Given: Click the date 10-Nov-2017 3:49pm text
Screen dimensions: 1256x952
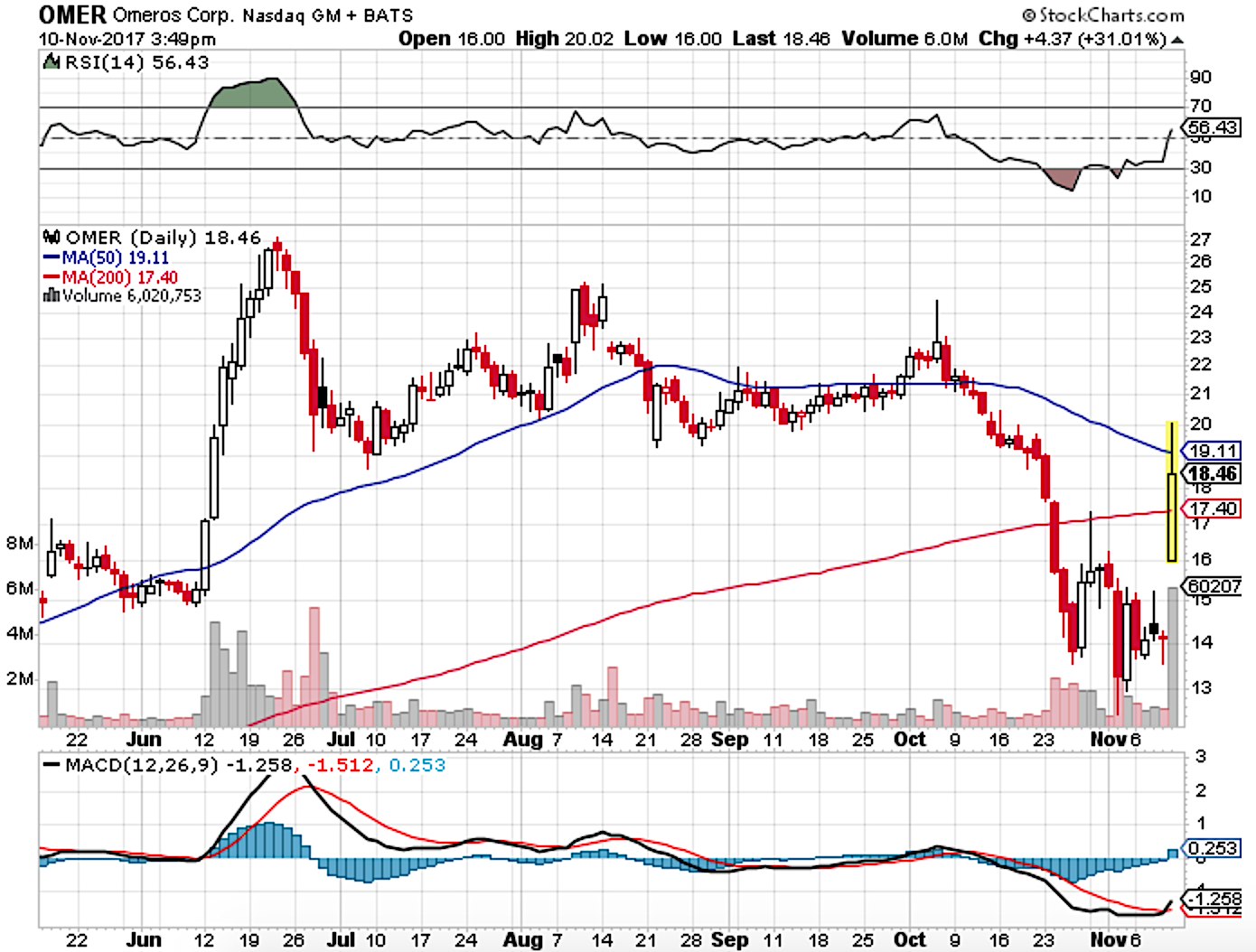Looking at the screenshot, I should [x=127, y=39].
